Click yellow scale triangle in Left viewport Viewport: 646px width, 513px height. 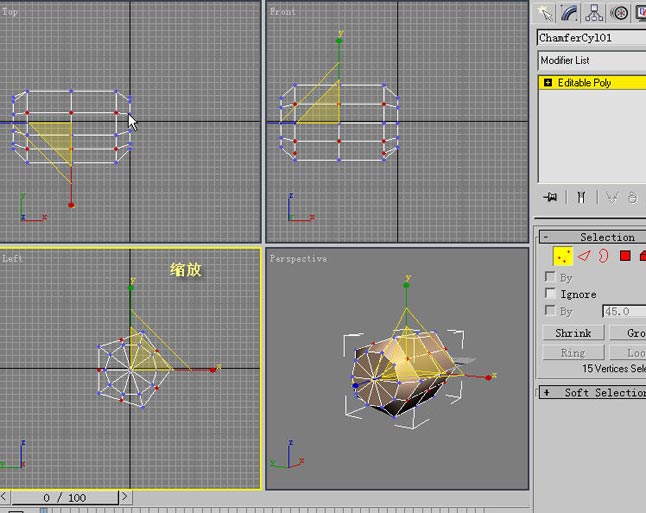[145, 354]
